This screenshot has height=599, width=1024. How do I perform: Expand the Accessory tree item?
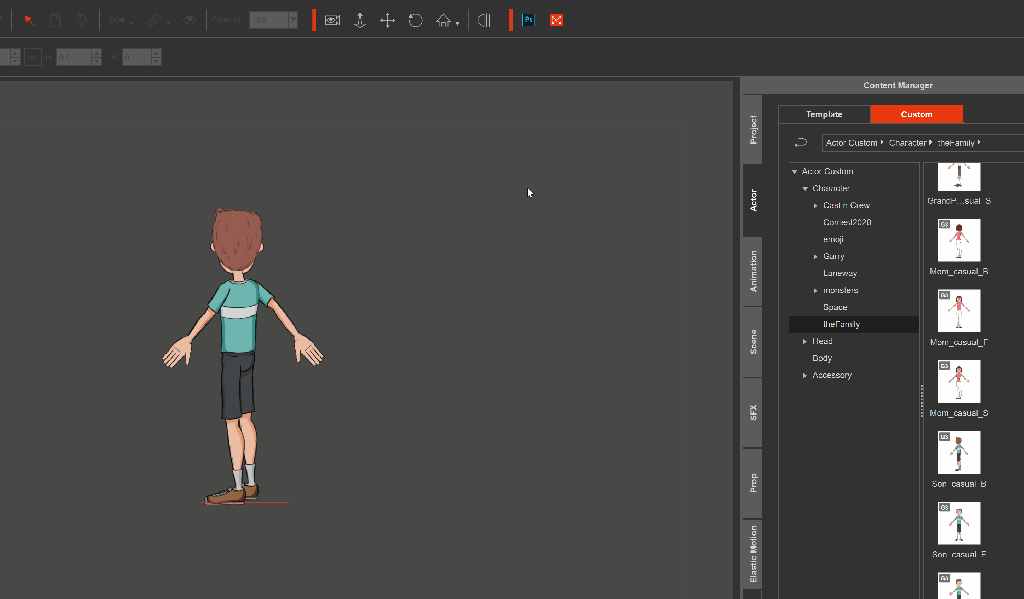[805, 375]
